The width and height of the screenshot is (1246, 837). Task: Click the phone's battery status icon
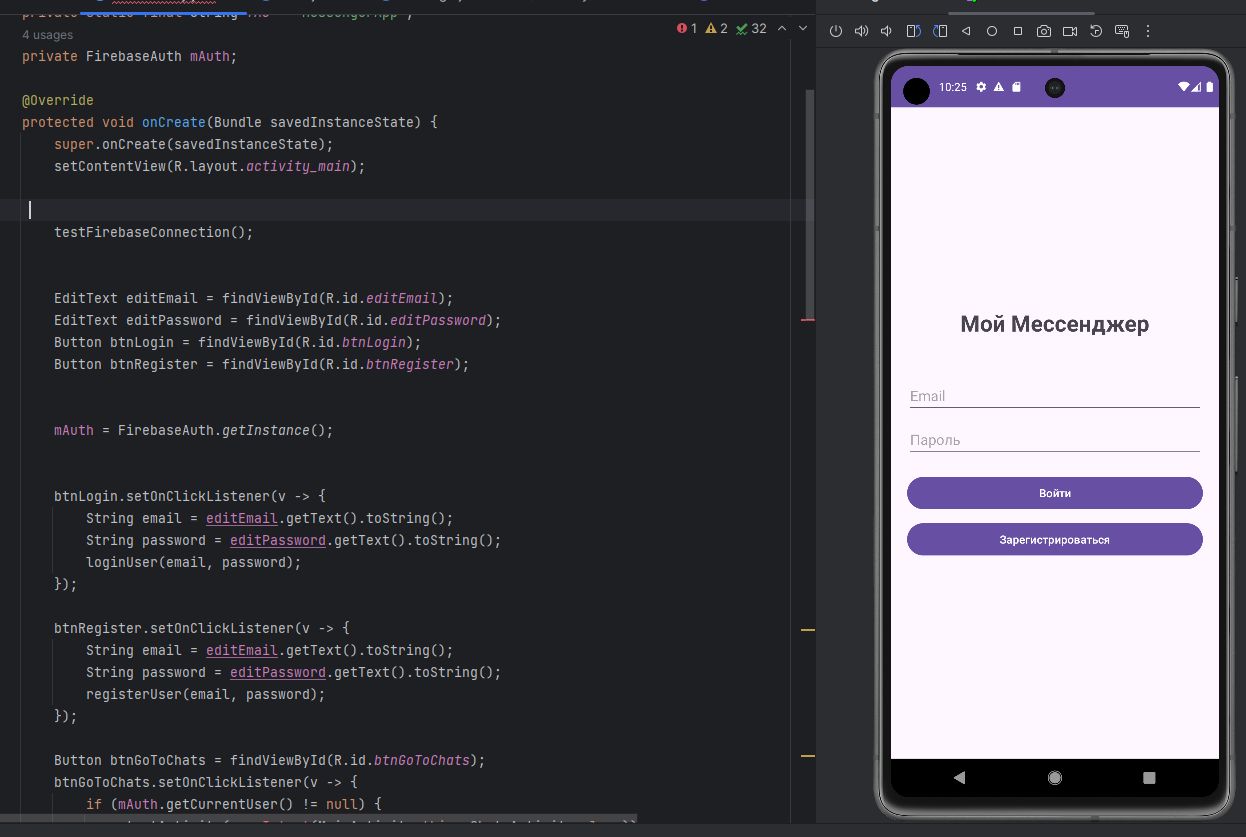[x=1209, y=87]
